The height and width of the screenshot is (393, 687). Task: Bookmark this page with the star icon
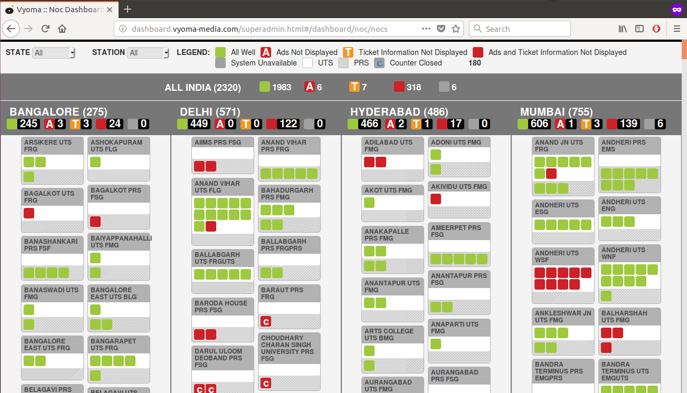pos(456,29)
